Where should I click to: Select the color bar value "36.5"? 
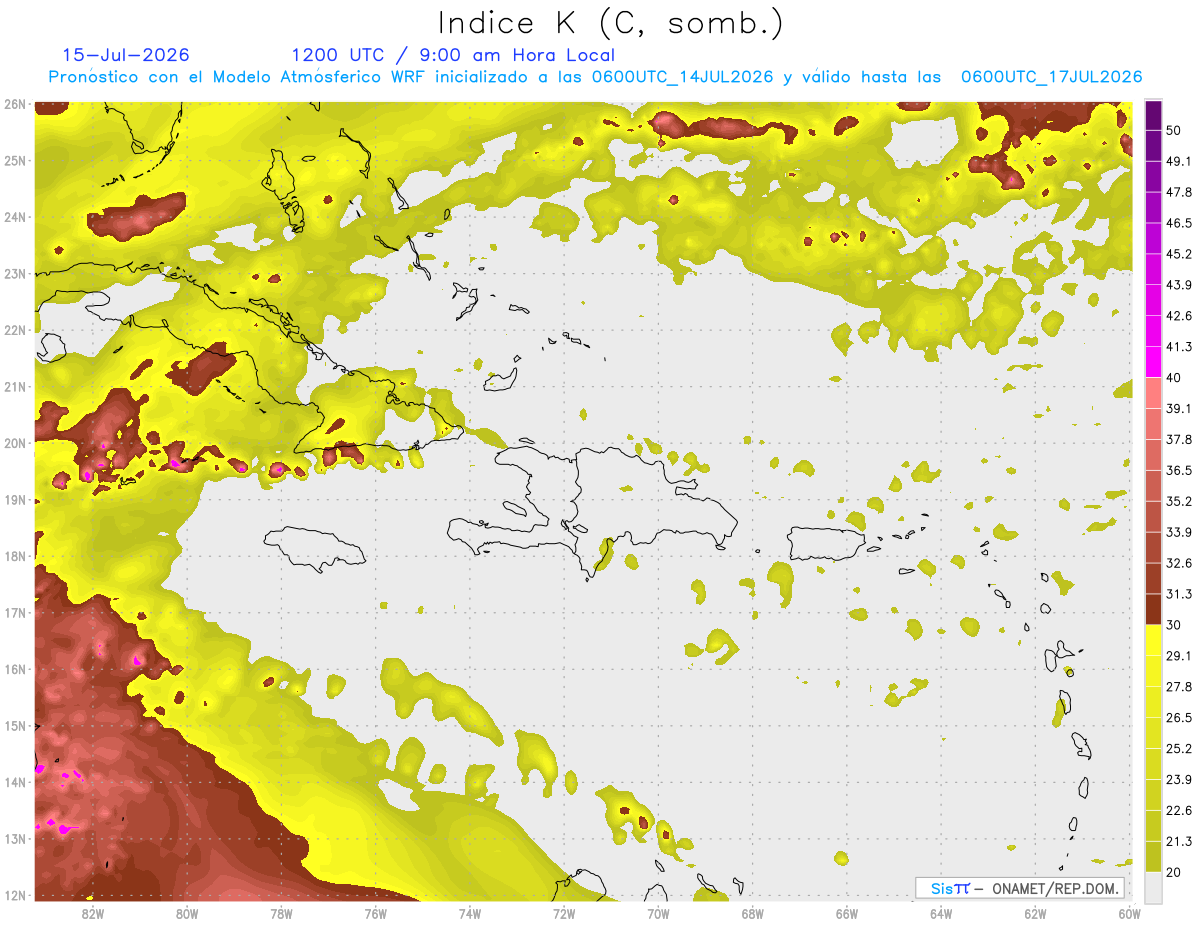point(1180,470)
